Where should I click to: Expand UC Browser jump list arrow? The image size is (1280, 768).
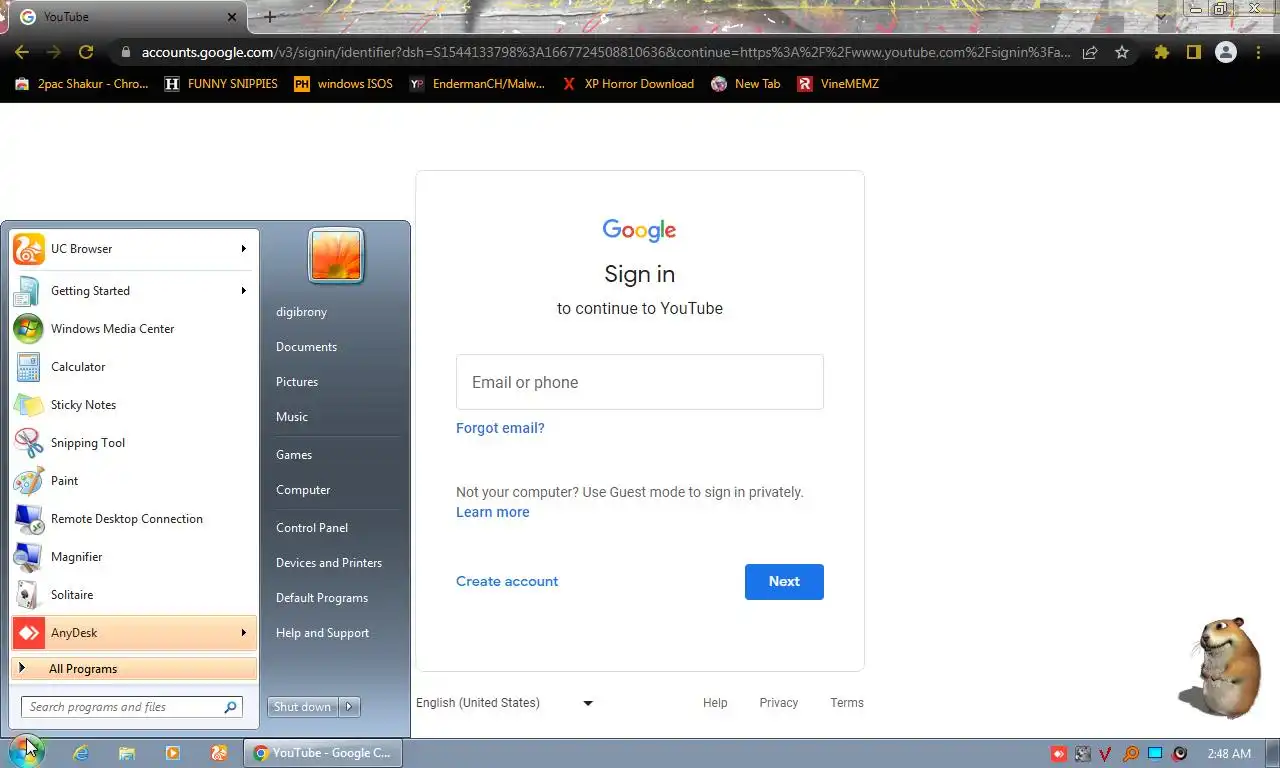243,249
